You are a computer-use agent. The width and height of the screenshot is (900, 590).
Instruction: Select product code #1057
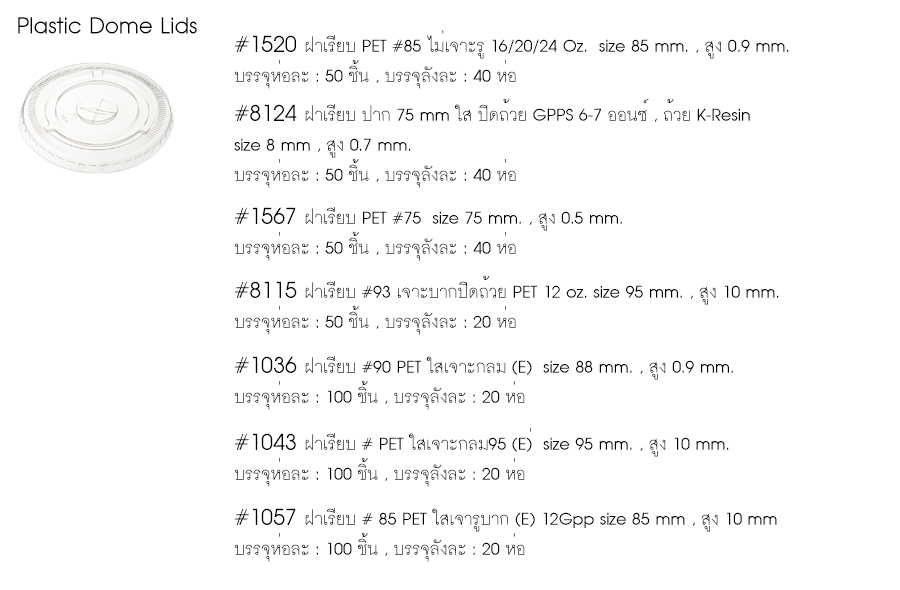tap(265, 518)
